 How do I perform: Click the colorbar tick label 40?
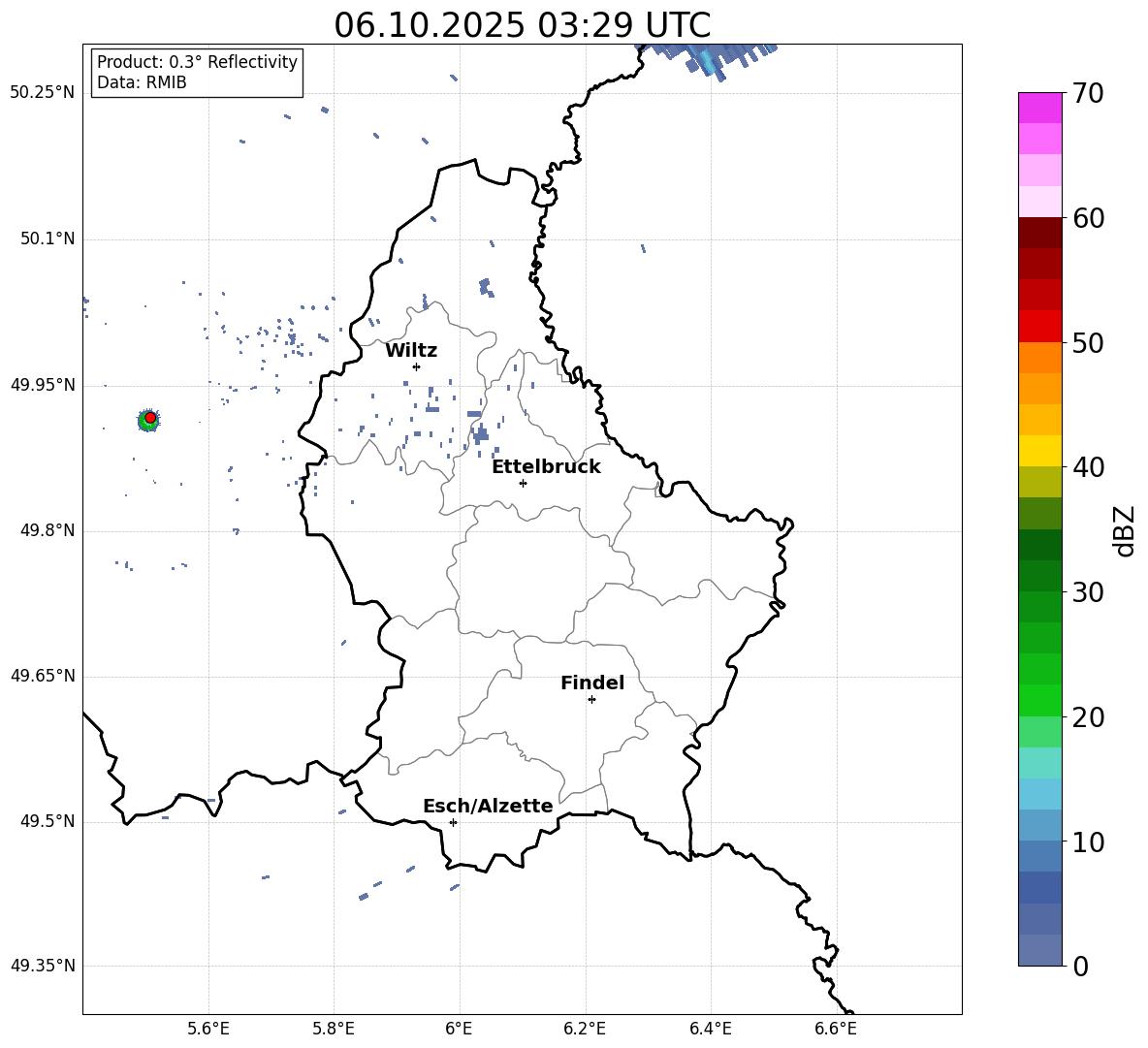click(1088, 467)
